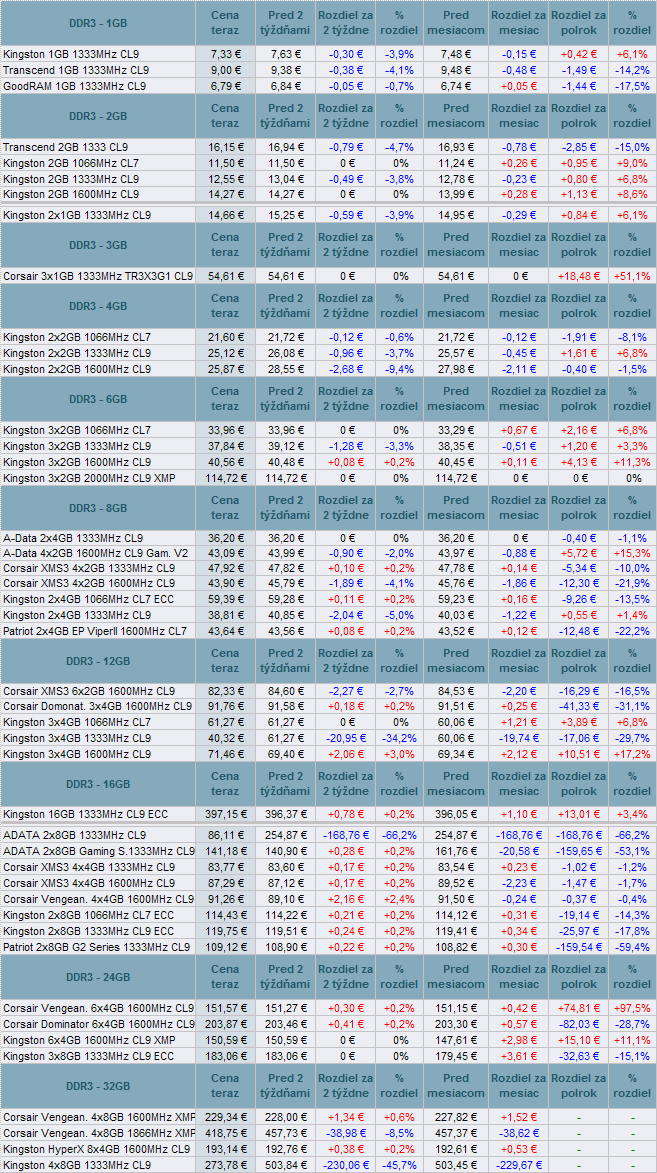Select the -159,65 € value in ADATA Gaming row

(578, 851)
